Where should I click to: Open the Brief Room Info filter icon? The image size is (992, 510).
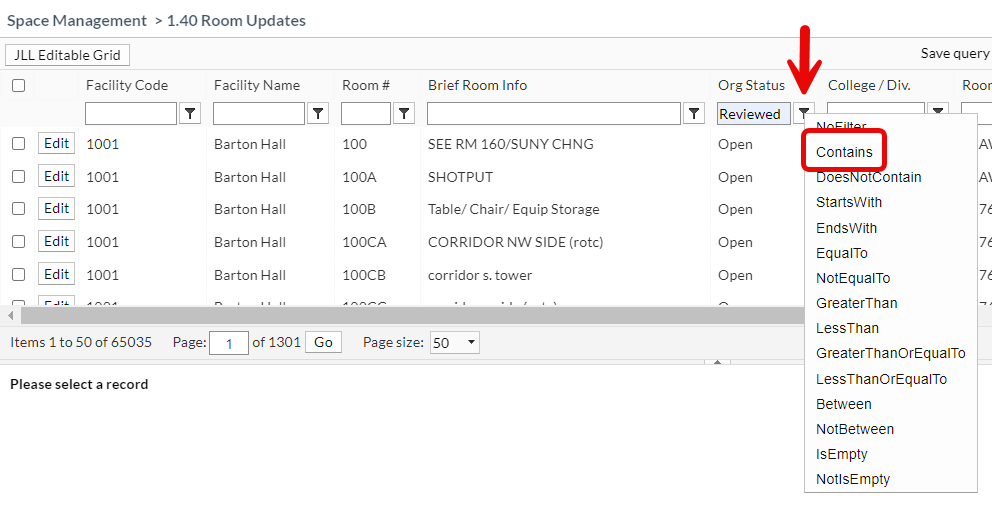[694, 114]
